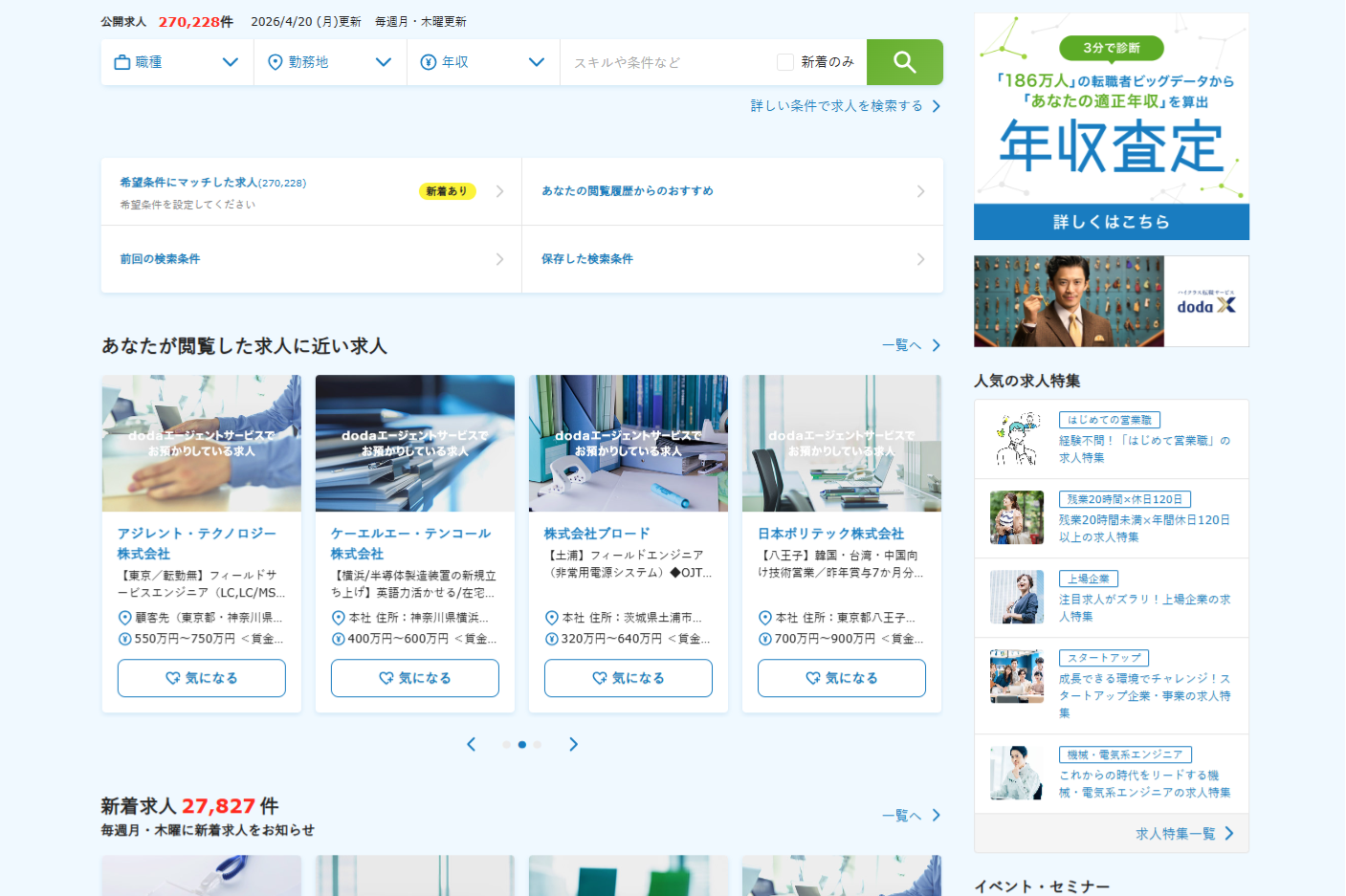Mark 日本ポリテック job as 気になる
Image resolution: width=1346 pixels, height=896 pixels.
point(842,678)
